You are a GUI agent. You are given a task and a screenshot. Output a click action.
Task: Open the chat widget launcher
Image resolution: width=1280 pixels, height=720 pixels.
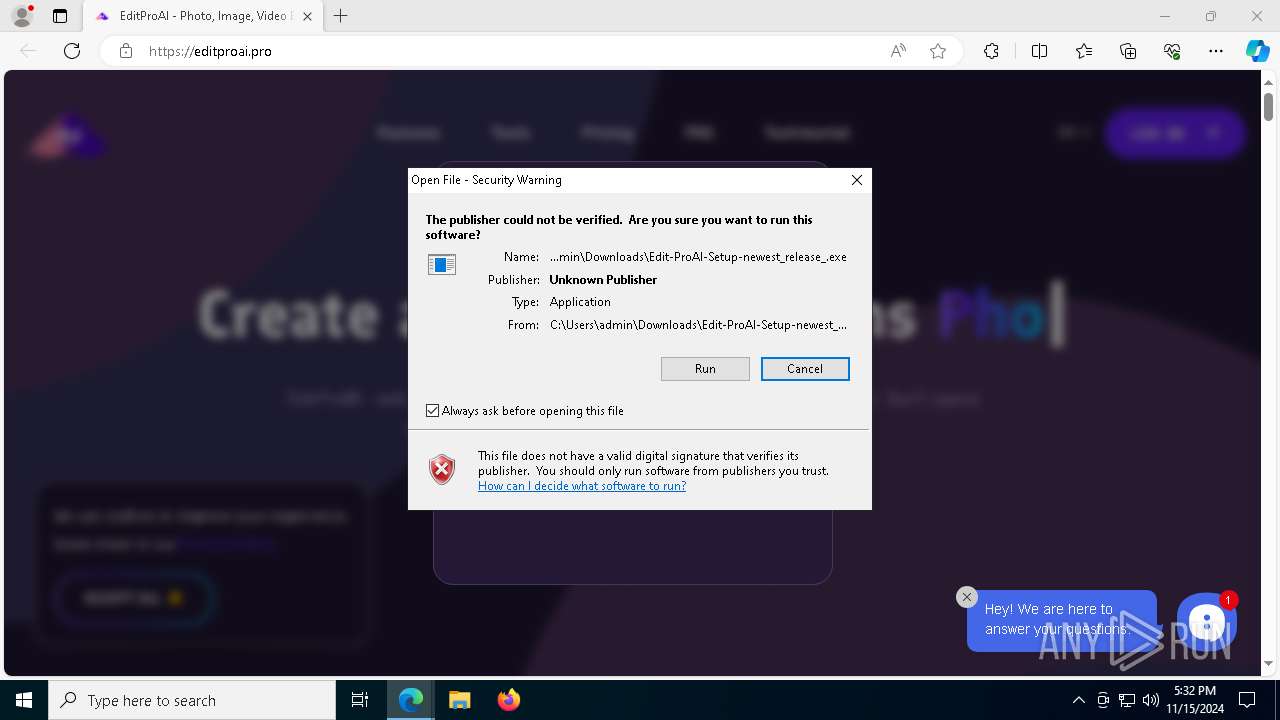pos(1207,623)
